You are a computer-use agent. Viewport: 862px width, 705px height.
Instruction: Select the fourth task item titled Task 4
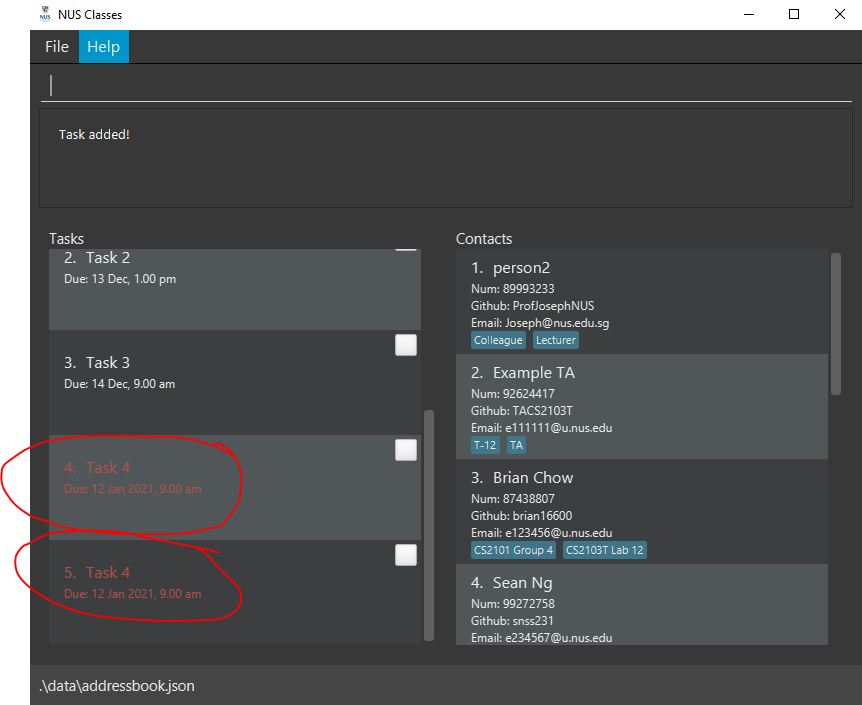tap(235, 487)
